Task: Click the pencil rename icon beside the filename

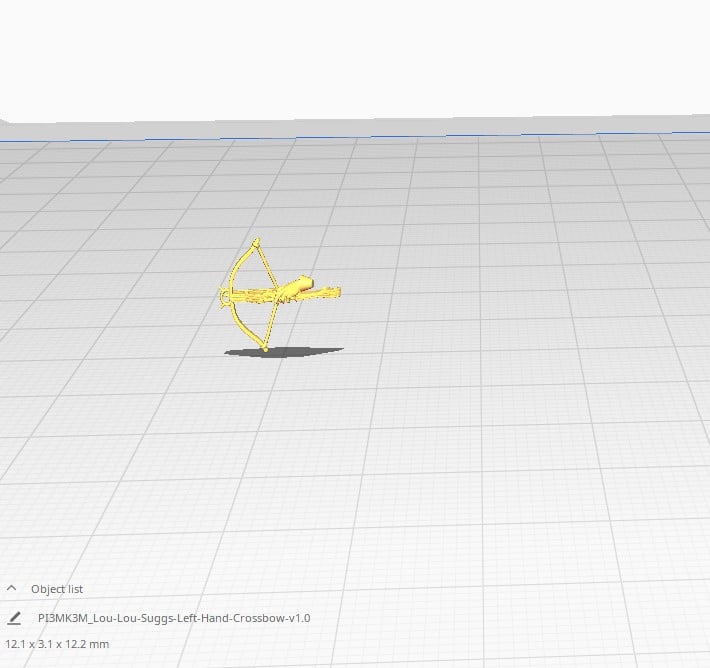Action: (14, 618)
